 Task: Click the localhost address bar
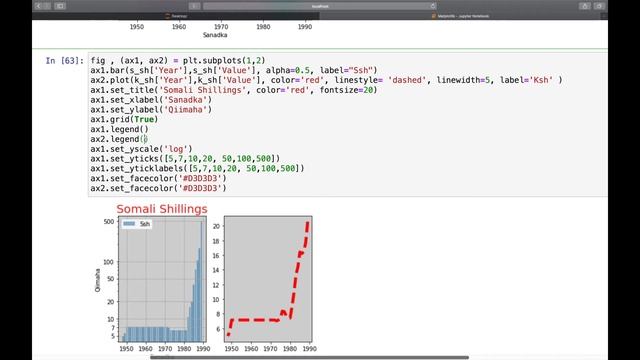[x=320, y=6]
